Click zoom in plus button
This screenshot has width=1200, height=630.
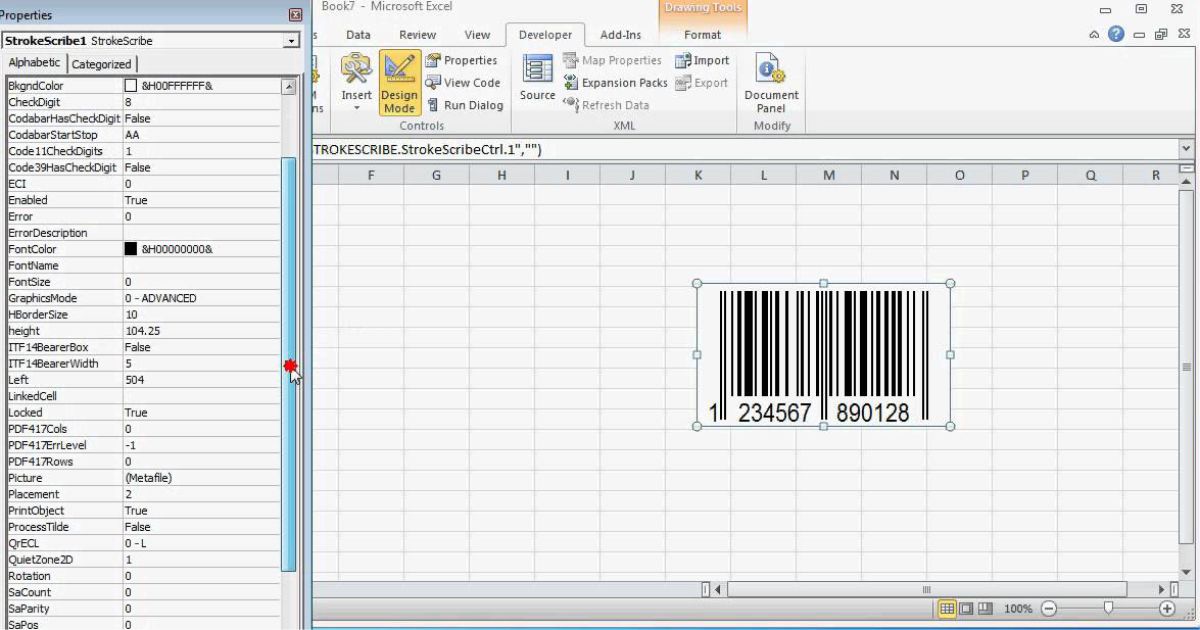pyautogui.click(x=1167, y=608)
